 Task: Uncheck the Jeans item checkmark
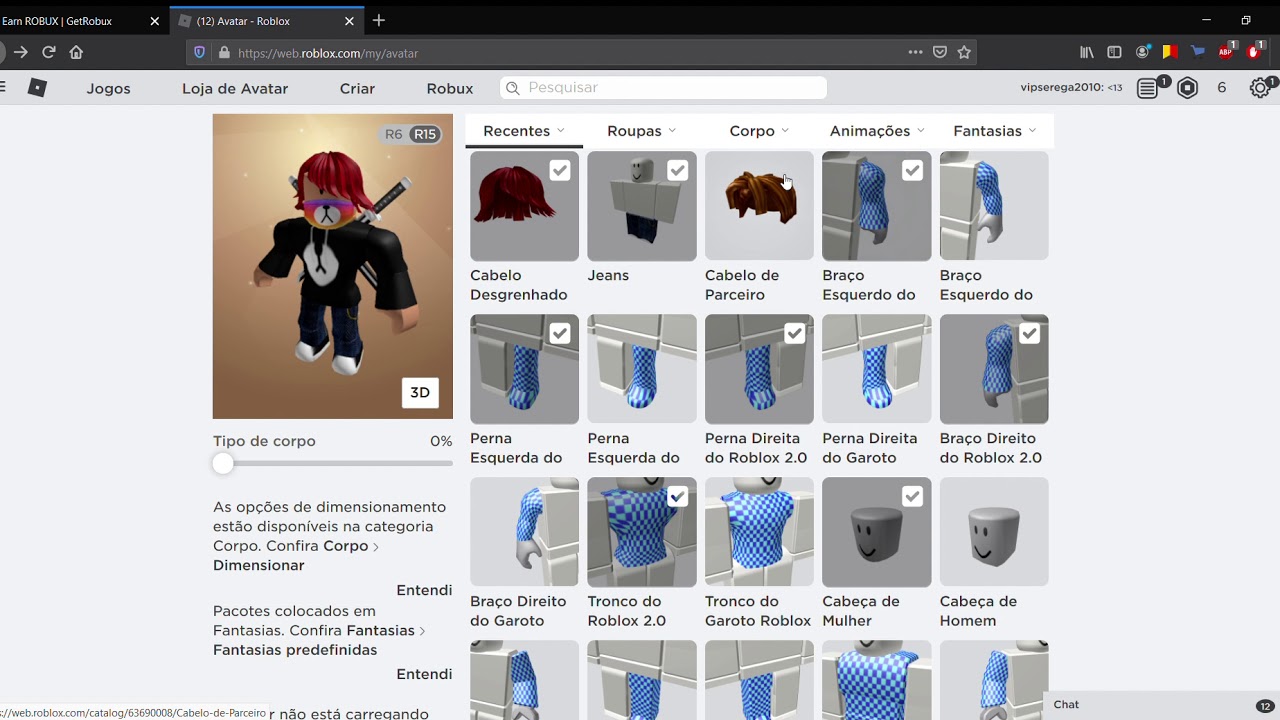678,171
